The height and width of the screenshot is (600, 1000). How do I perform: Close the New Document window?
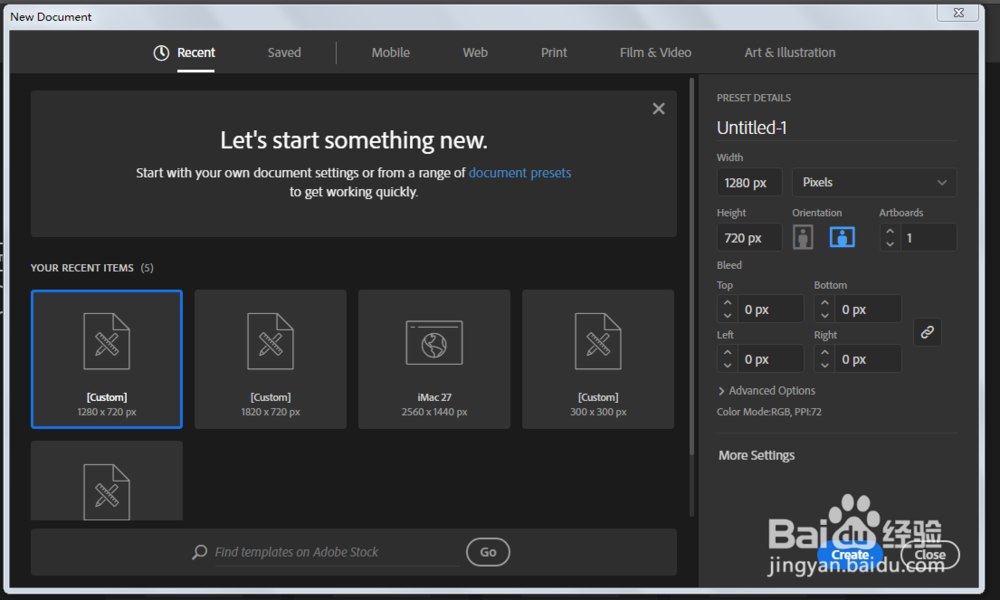[958, 12]
